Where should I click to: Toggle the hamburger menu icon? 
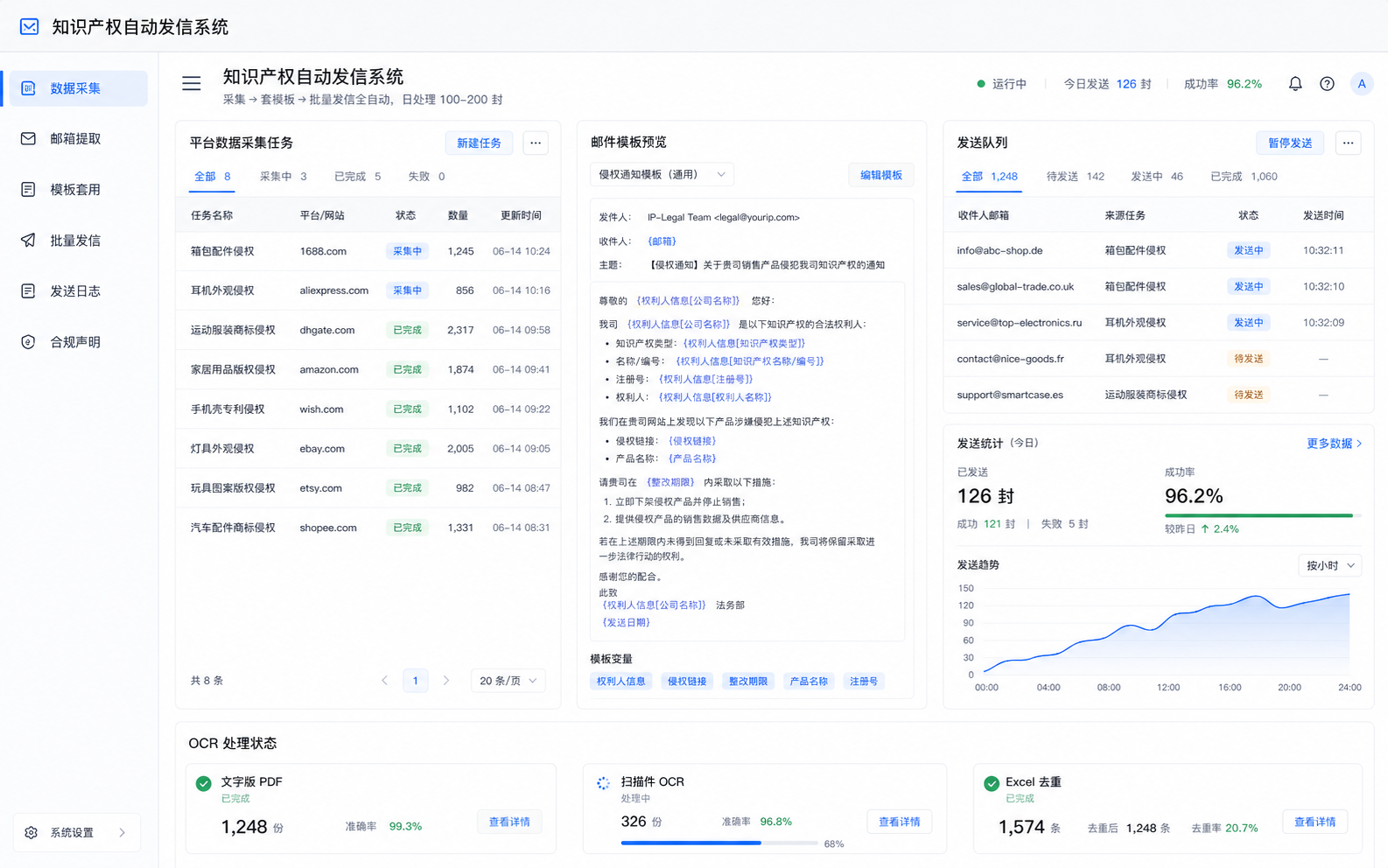coord(192,83)
